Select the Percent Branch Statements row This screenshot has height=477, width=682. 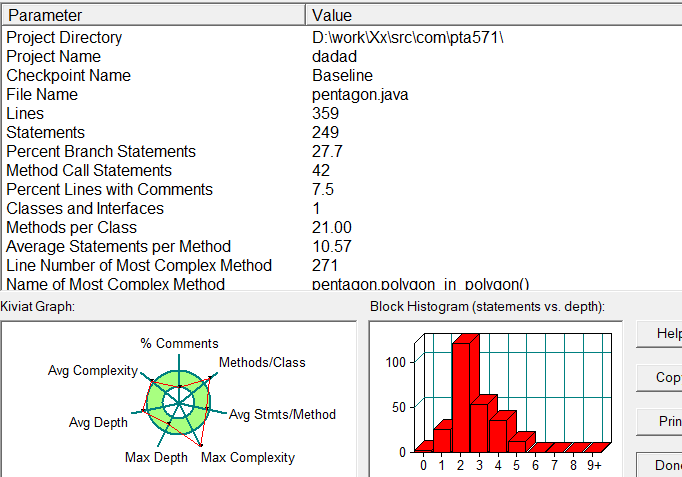tap(101, 151)
